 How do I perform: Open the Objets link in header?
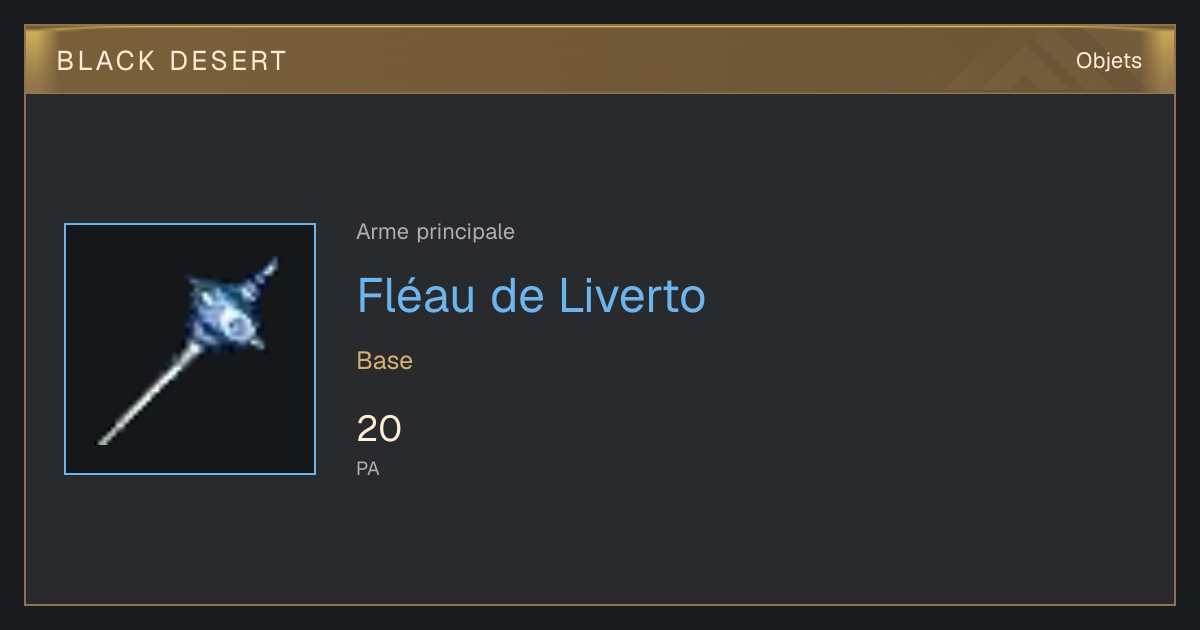1108,61
